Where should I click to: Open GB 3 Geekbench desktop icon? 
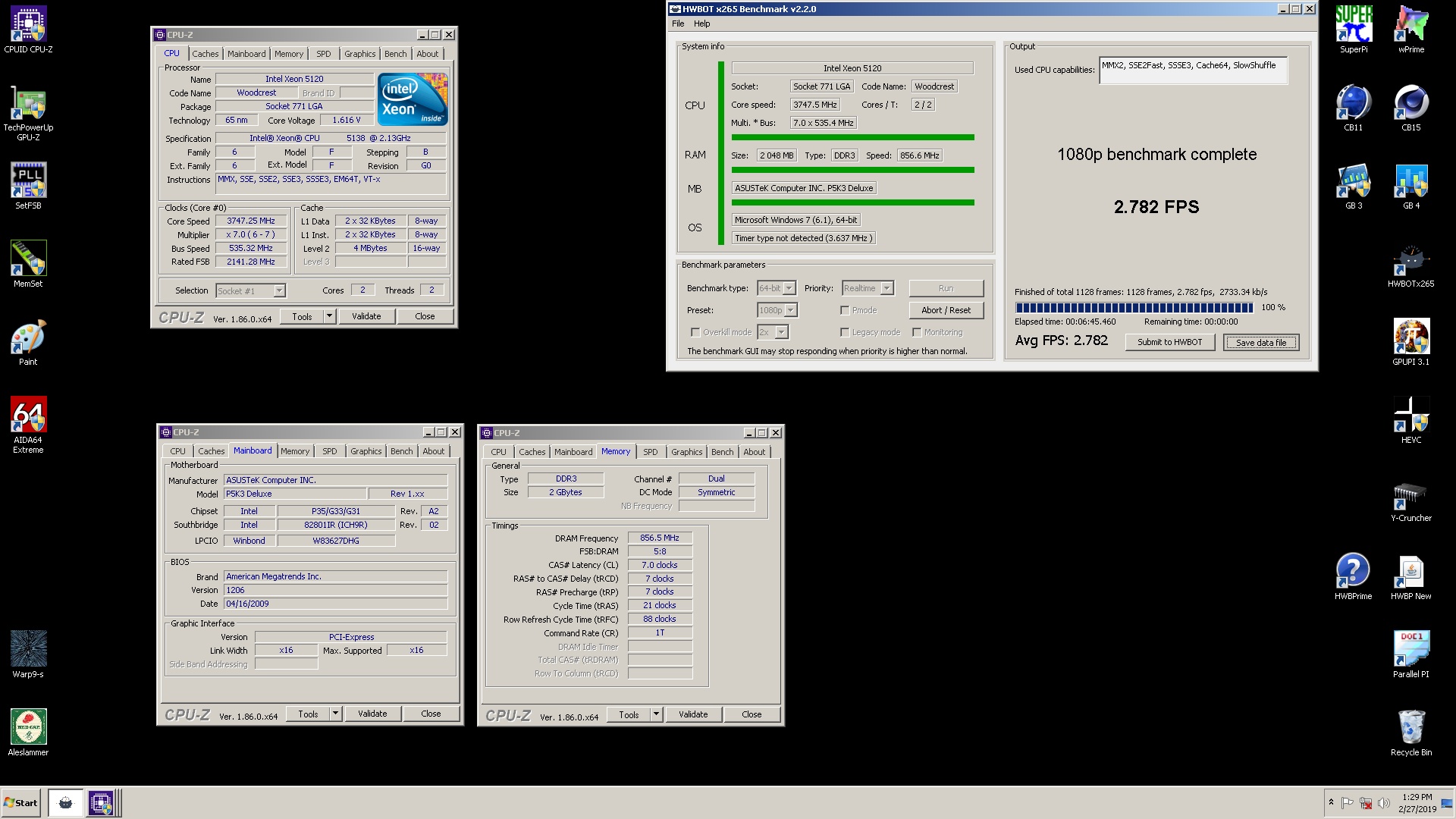tap(1354, 187)
